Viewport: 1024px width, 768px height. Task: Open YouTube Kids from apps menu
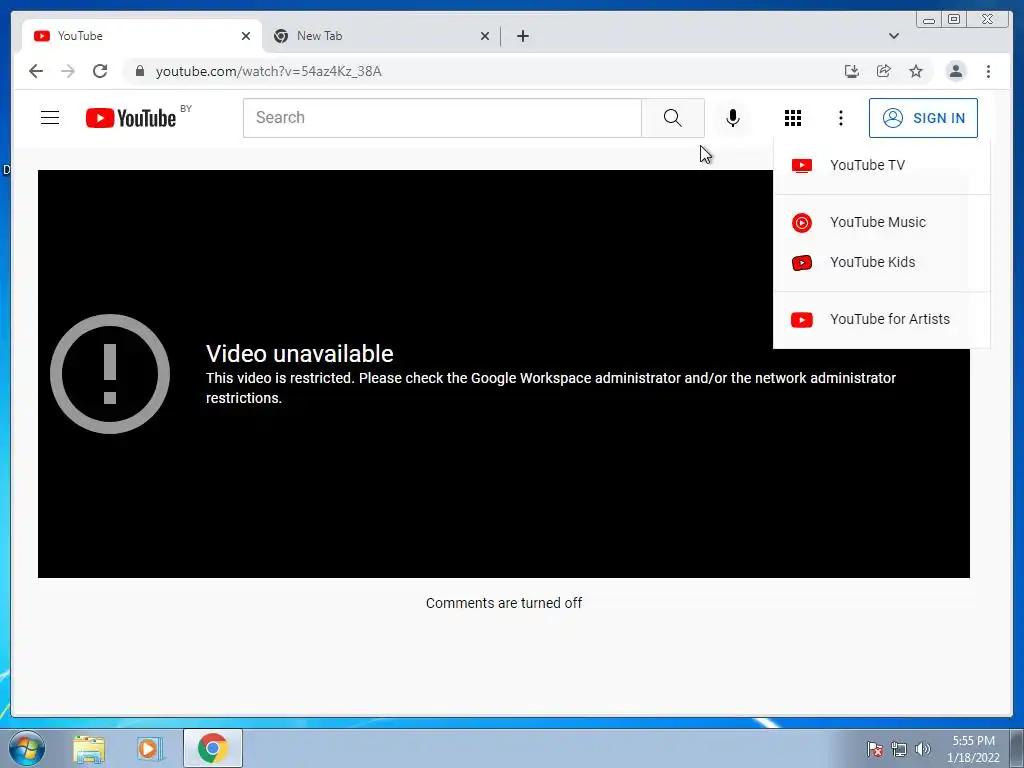coord(881,263)
